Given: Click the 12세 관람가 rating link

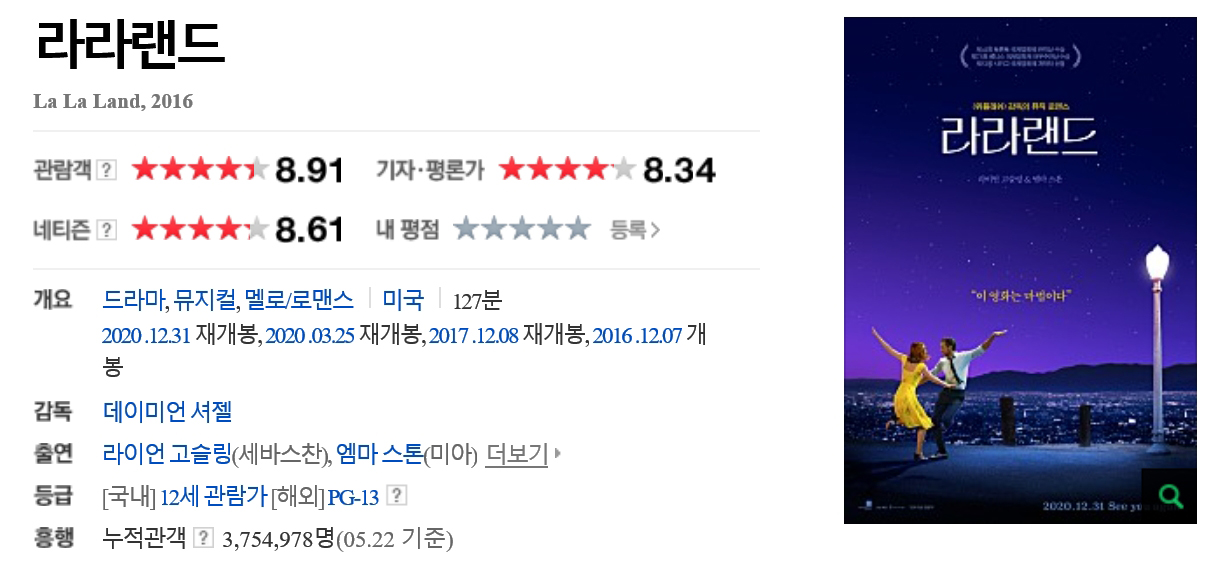Looking at the screenshot, I should click(213, 496).
